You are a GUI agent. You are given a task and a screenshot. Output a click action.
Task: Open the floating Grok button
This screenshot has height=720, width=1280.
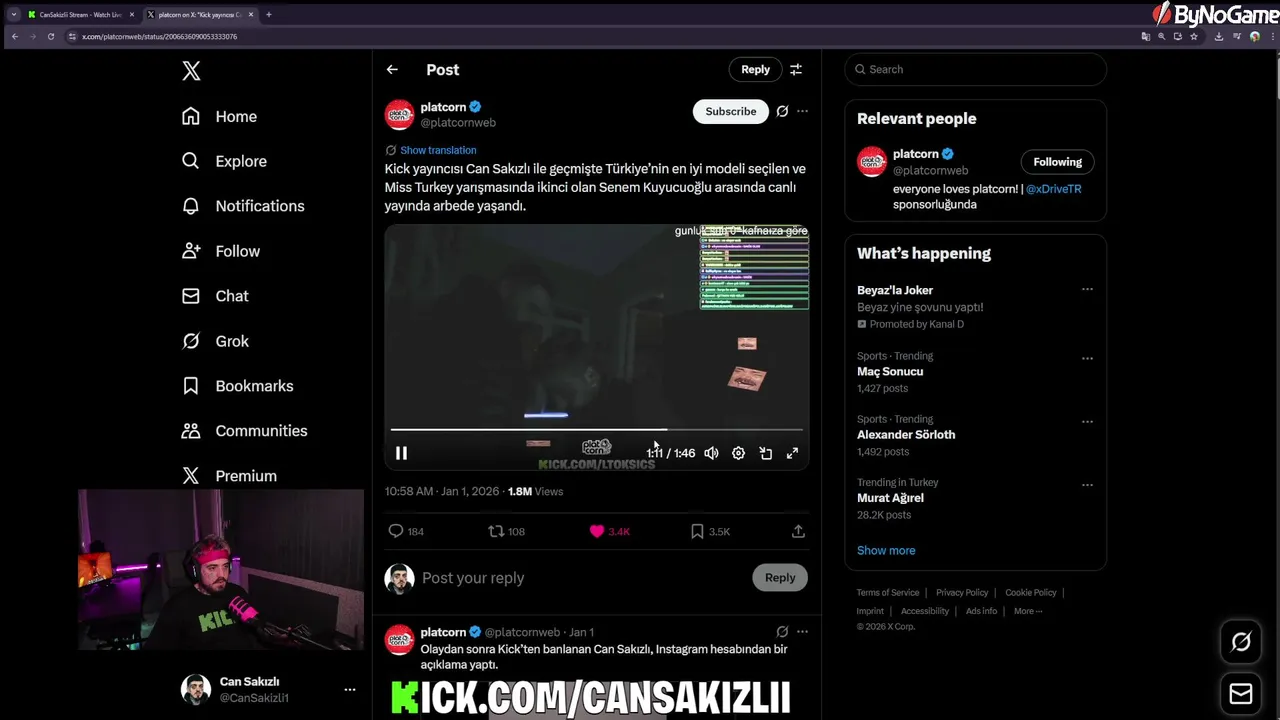pos(1241,642)
